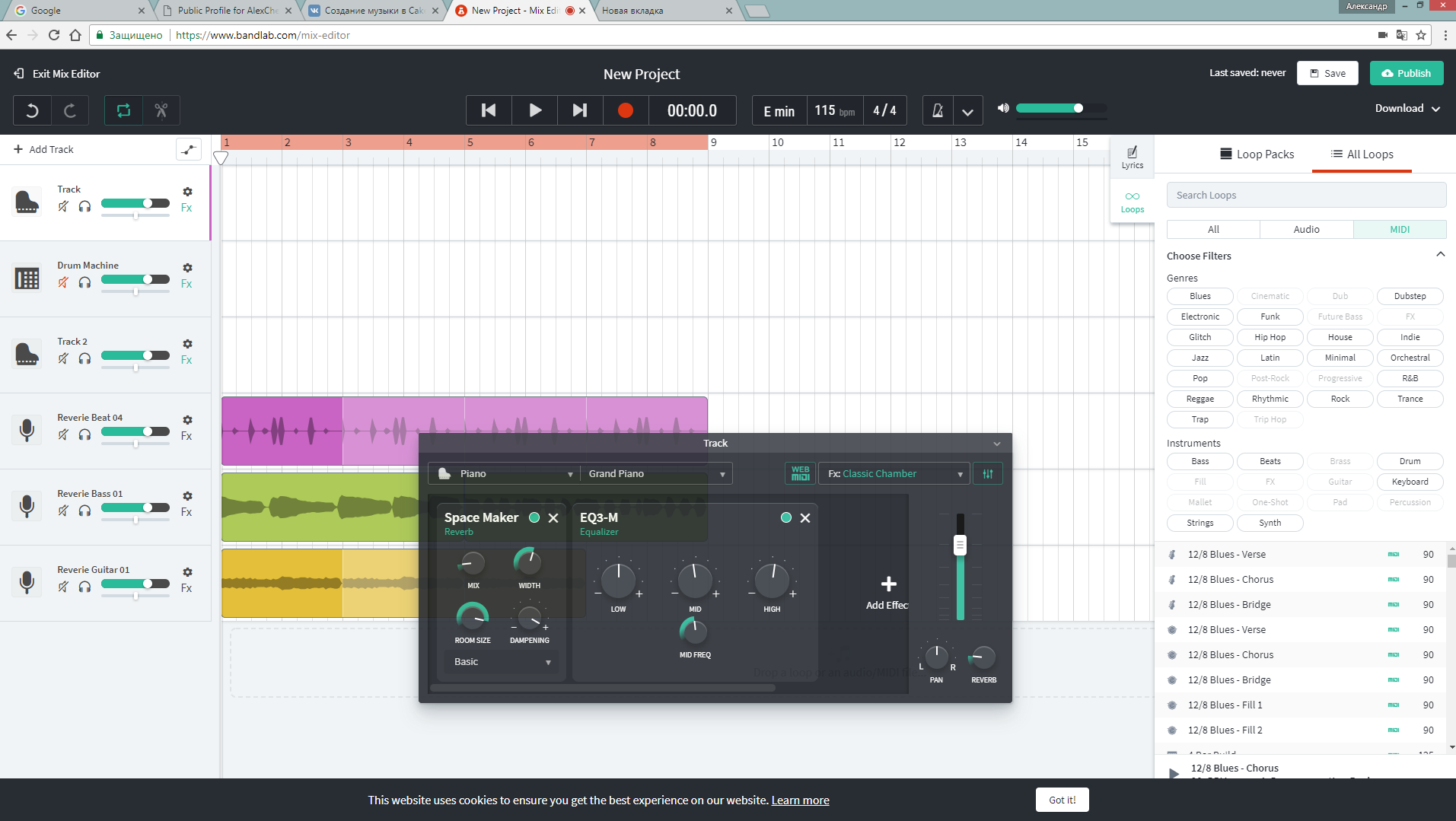Screen dimensions: 1456x821
Task: Select the All loop type tab
Action: pyautogui.click(x=1213, y=229)
